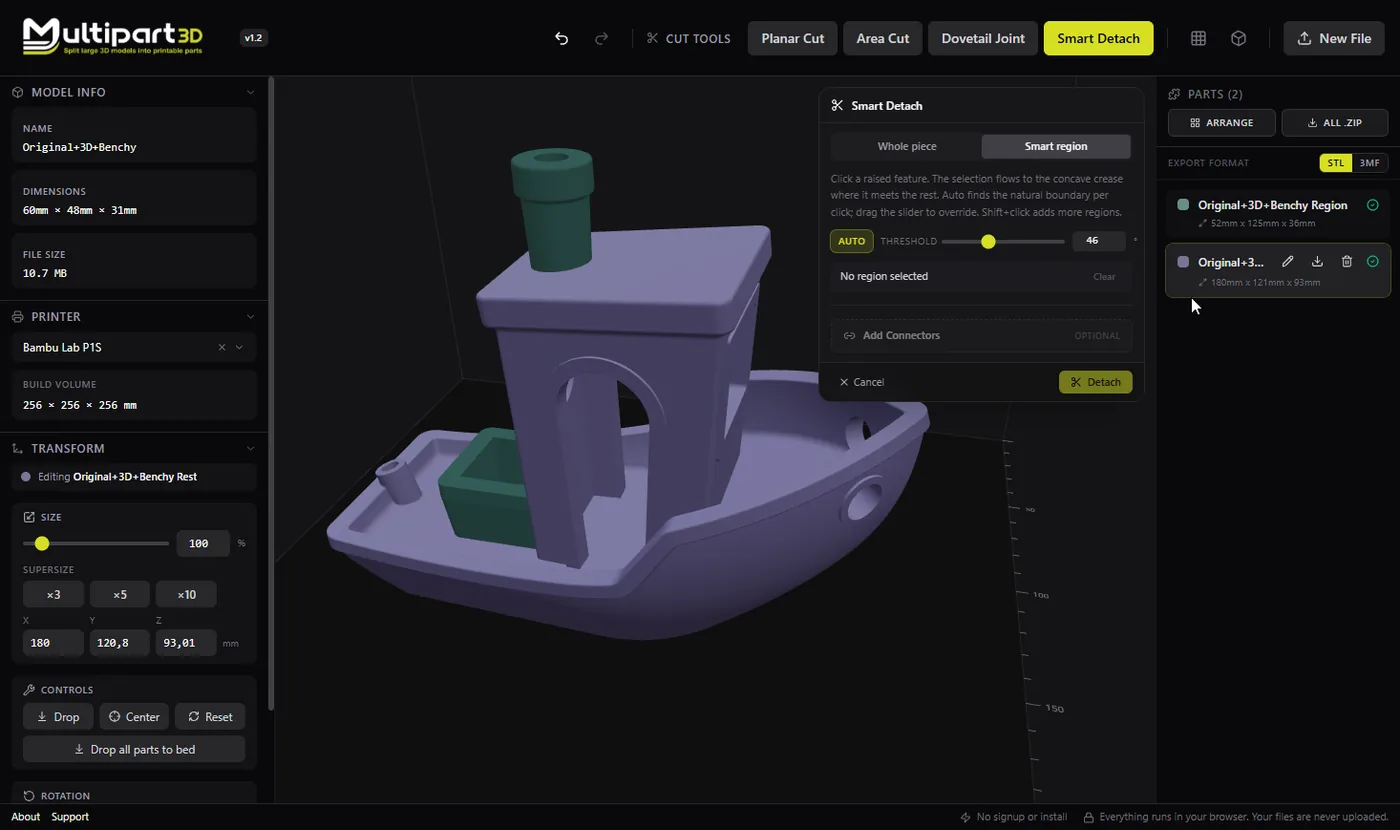Click the threshold value field showing 46
The height and width of the screenshot is (830, 1400).
tap(1099, 241)
